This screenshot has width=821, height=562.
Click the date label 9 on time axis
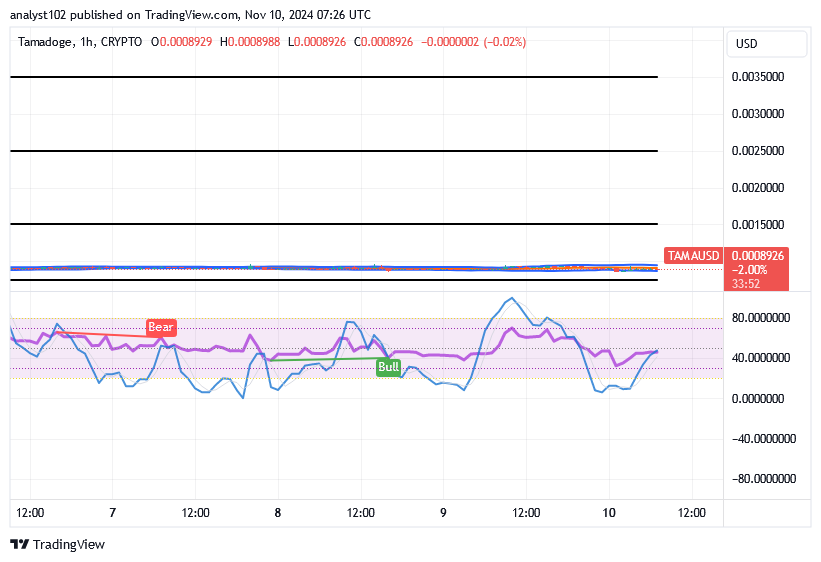[x=443, y=513]
